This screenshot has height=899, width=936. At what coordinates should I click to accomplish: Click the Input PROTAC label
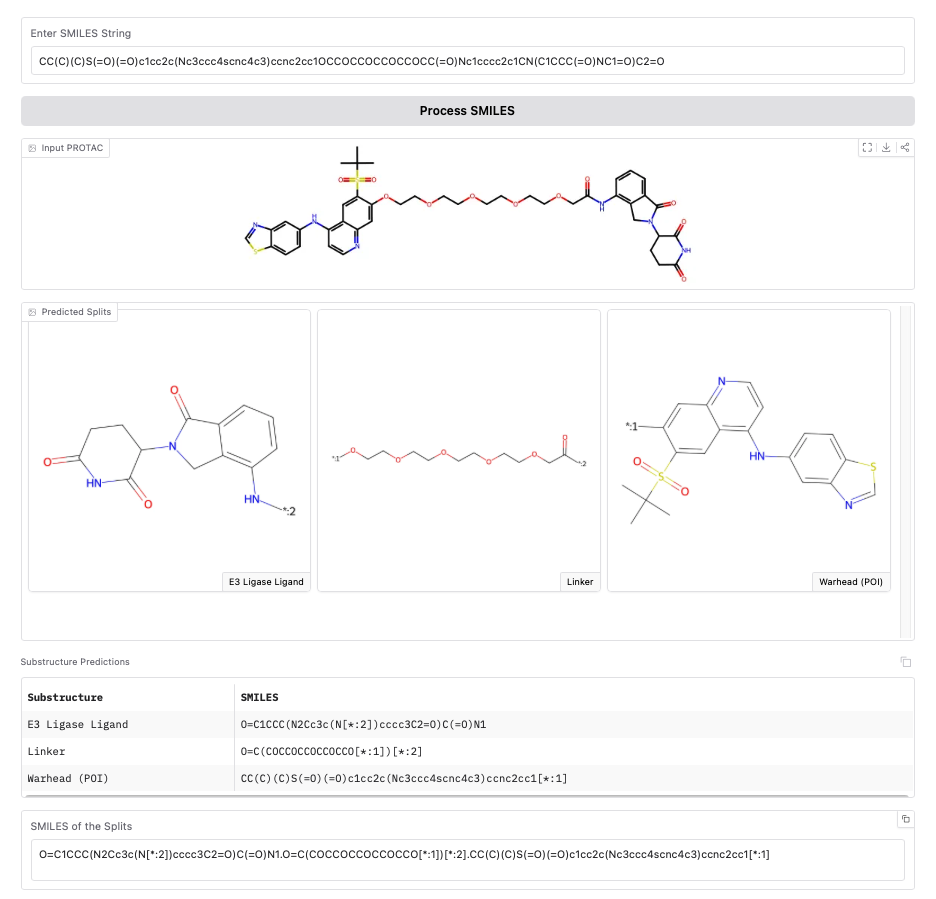72,148
